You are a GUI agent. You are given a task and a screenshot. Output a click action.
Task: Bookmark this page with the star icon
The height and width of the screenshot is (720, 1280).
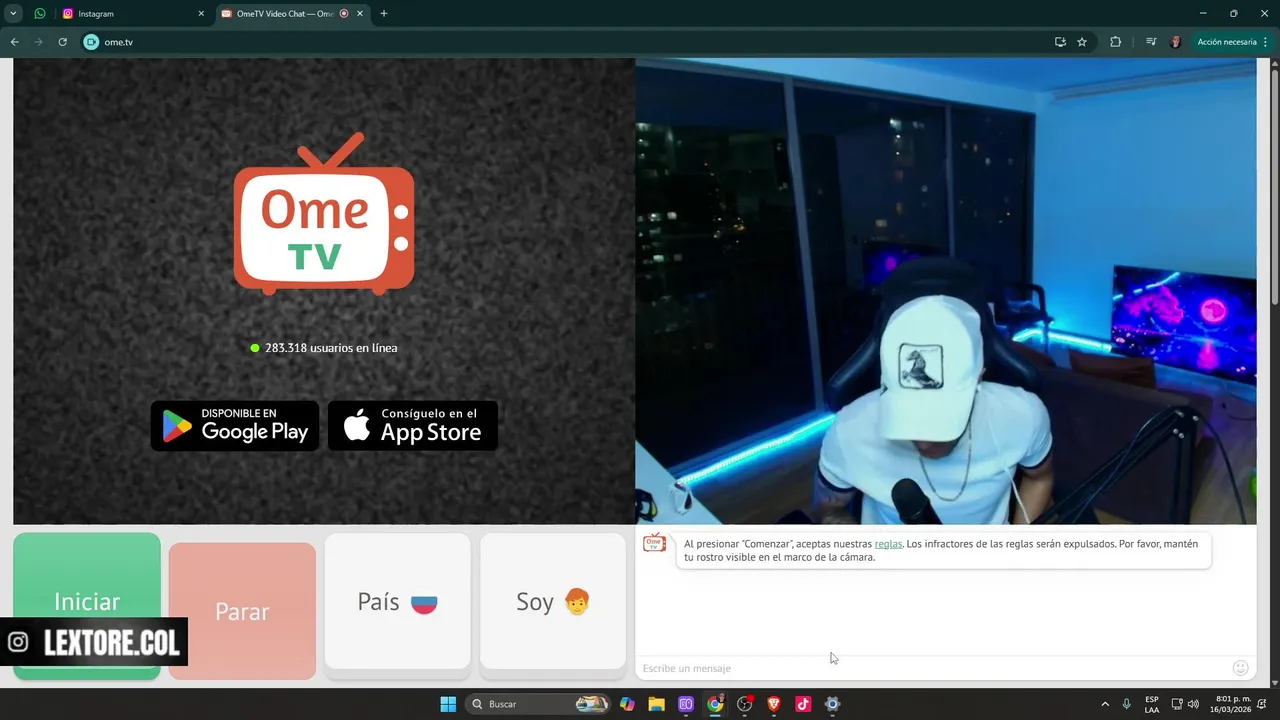pyautogui.click(x=1082, y=42)
